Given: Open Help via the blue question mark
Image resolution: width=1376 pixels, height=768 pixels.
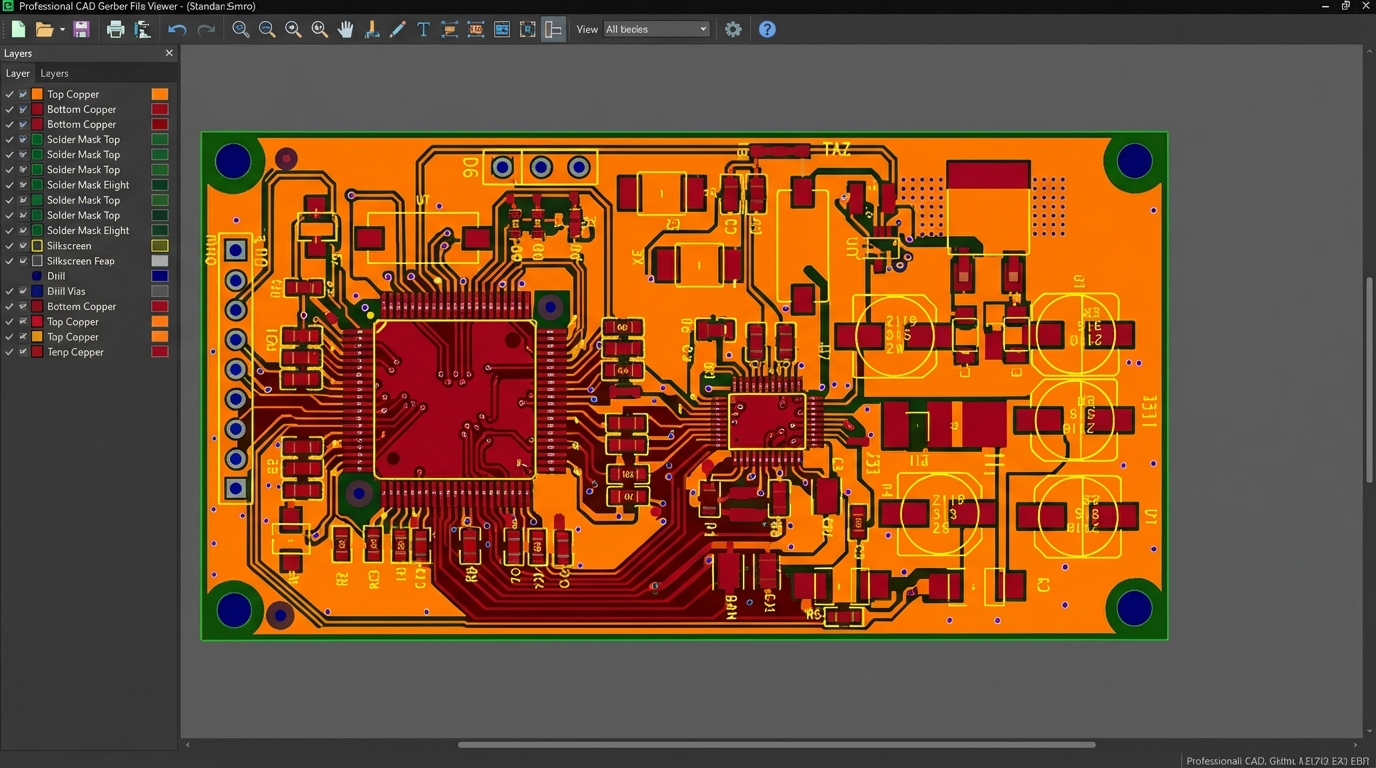Looking at the screenshot, I should click(x=767, y=30).
